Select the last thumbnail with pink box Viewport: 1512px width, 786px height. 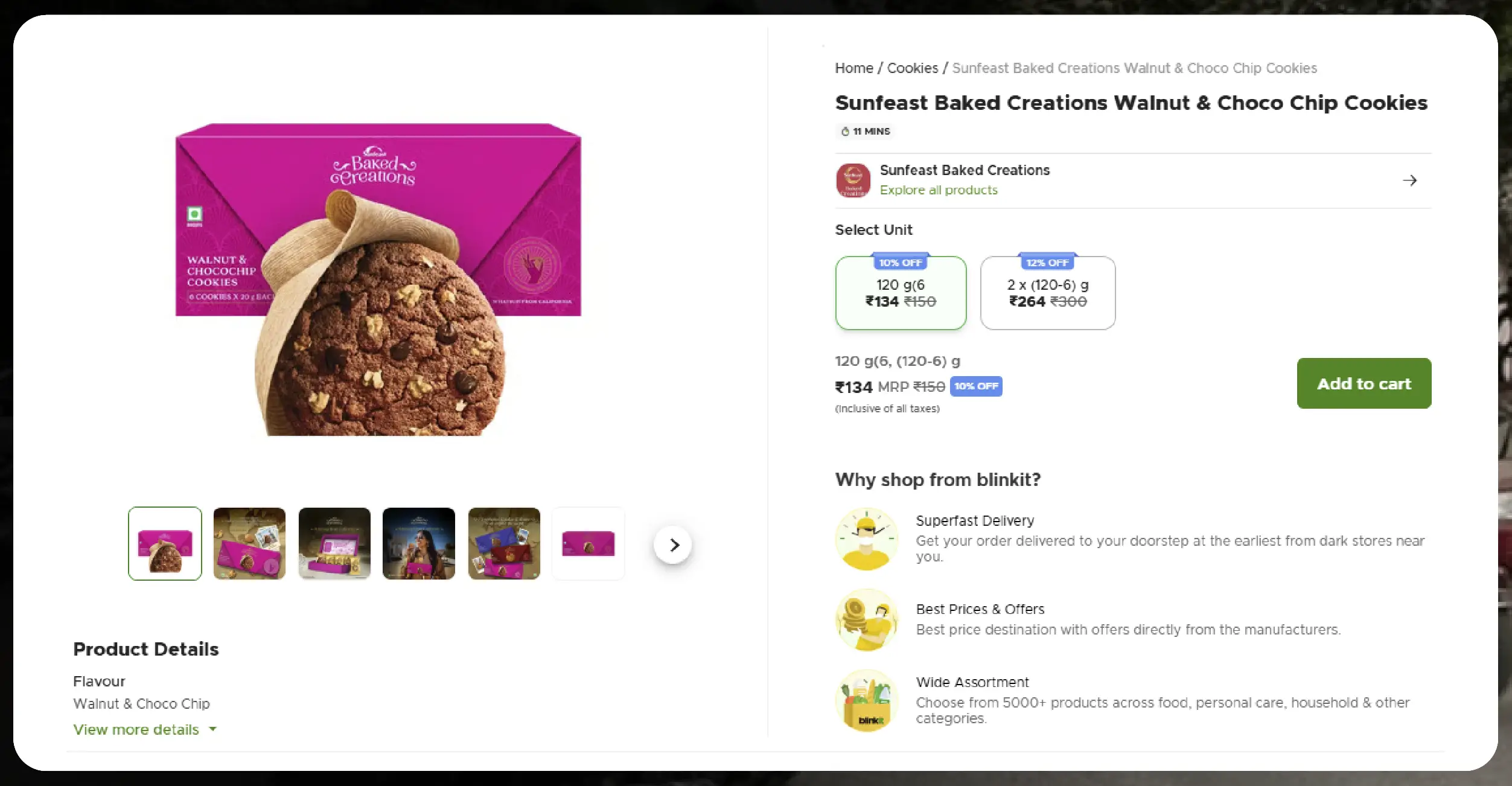pos(589,544)
